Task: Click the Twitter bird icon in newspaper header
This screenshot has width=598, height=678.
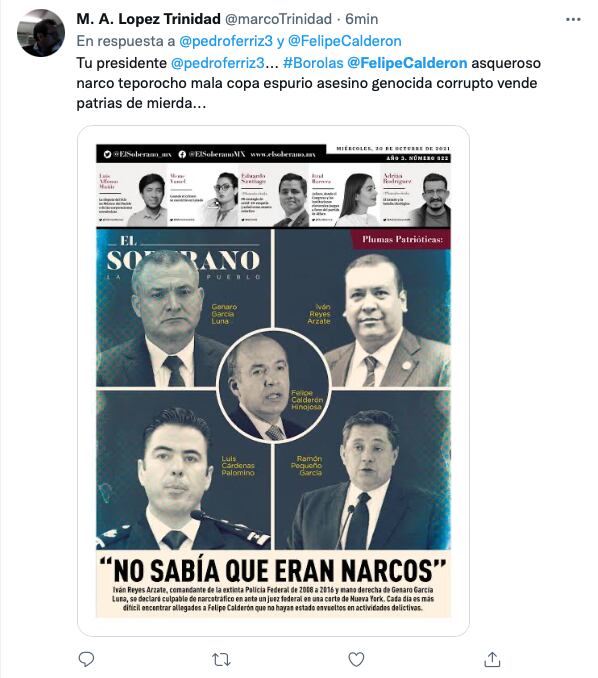Action: coord(107,154)
